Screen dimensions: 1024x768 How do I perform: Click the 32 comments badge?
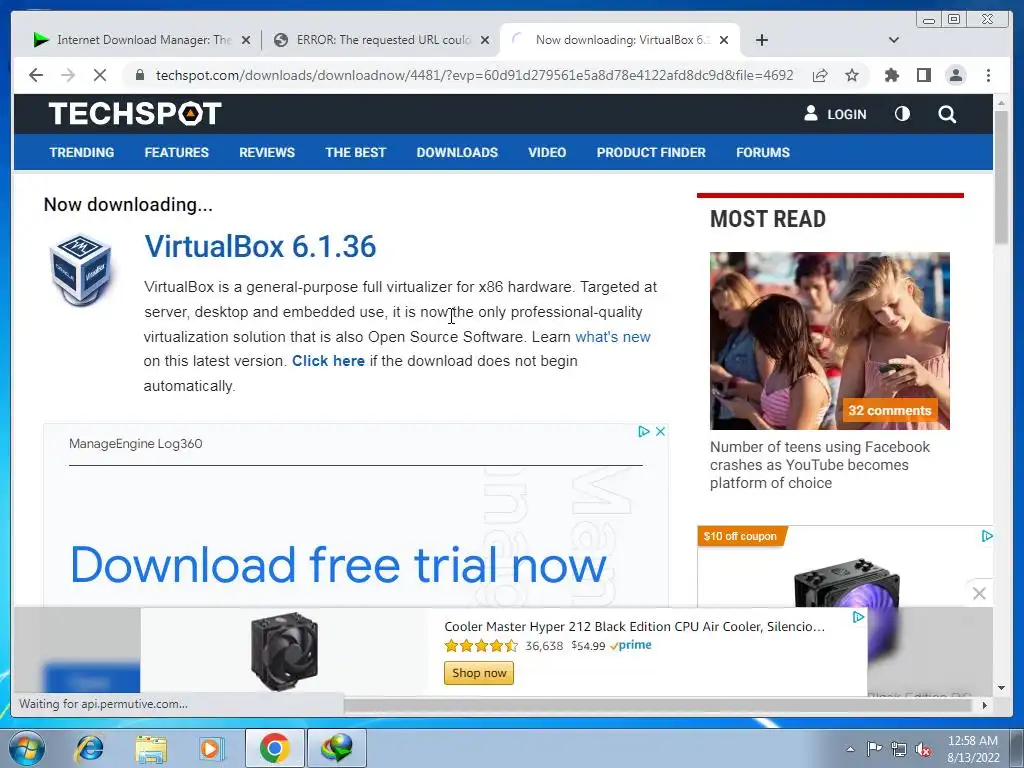point(889,410)
